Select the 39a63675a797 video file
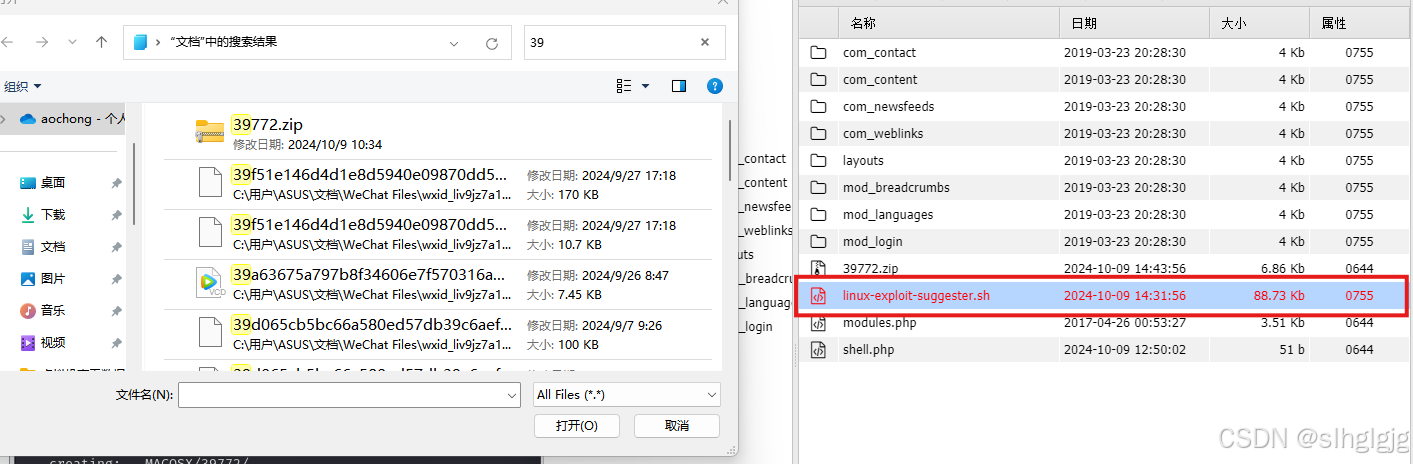1413x464 pixels. [437, 284]
